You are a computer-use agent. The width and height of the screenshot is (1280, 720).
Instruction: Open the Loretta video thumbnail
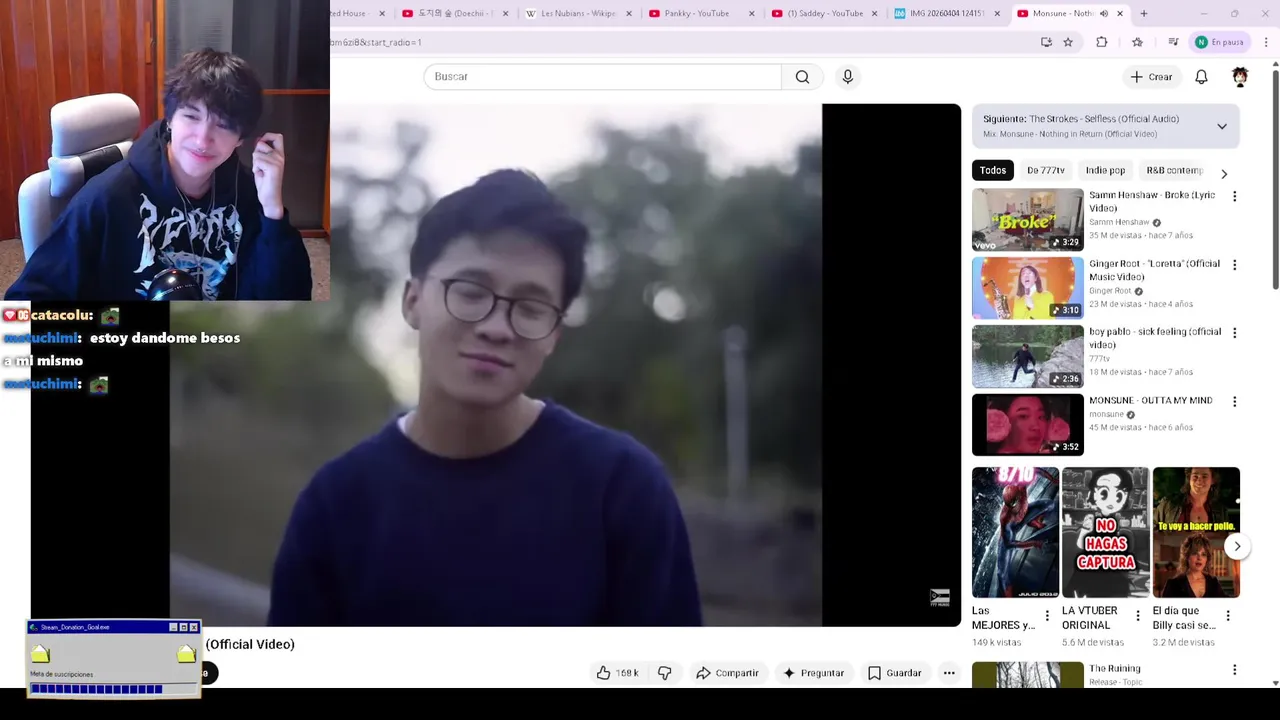click(1027, 288)
